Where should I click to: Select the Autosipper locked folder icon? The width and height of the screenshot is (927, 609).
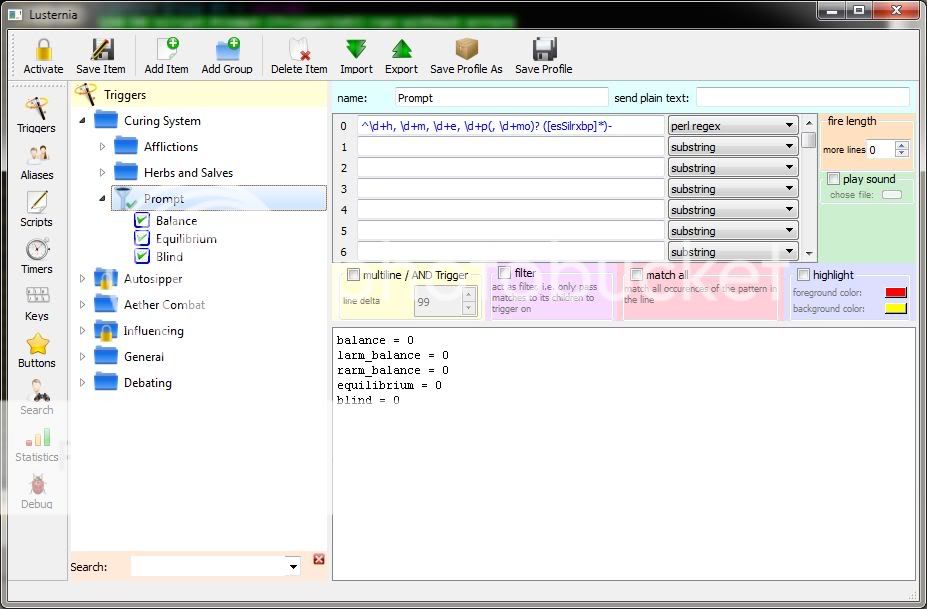(106, 278)
